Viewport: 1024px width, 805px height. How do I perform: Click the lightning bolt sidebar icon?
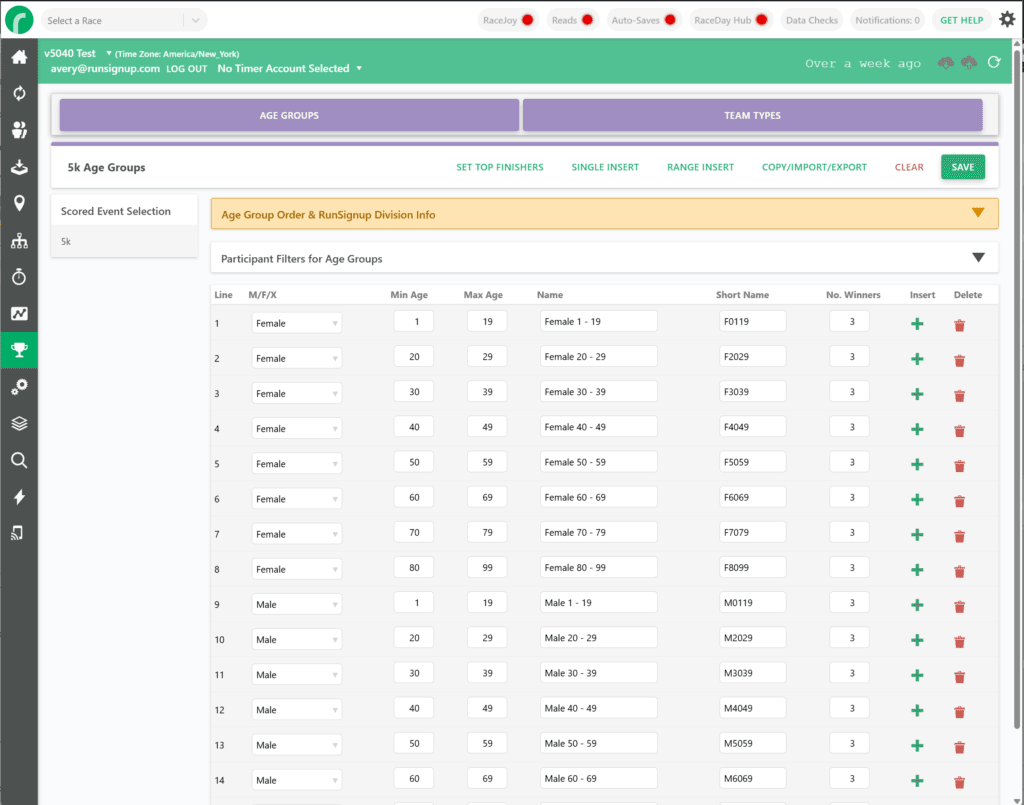(19, 497)
